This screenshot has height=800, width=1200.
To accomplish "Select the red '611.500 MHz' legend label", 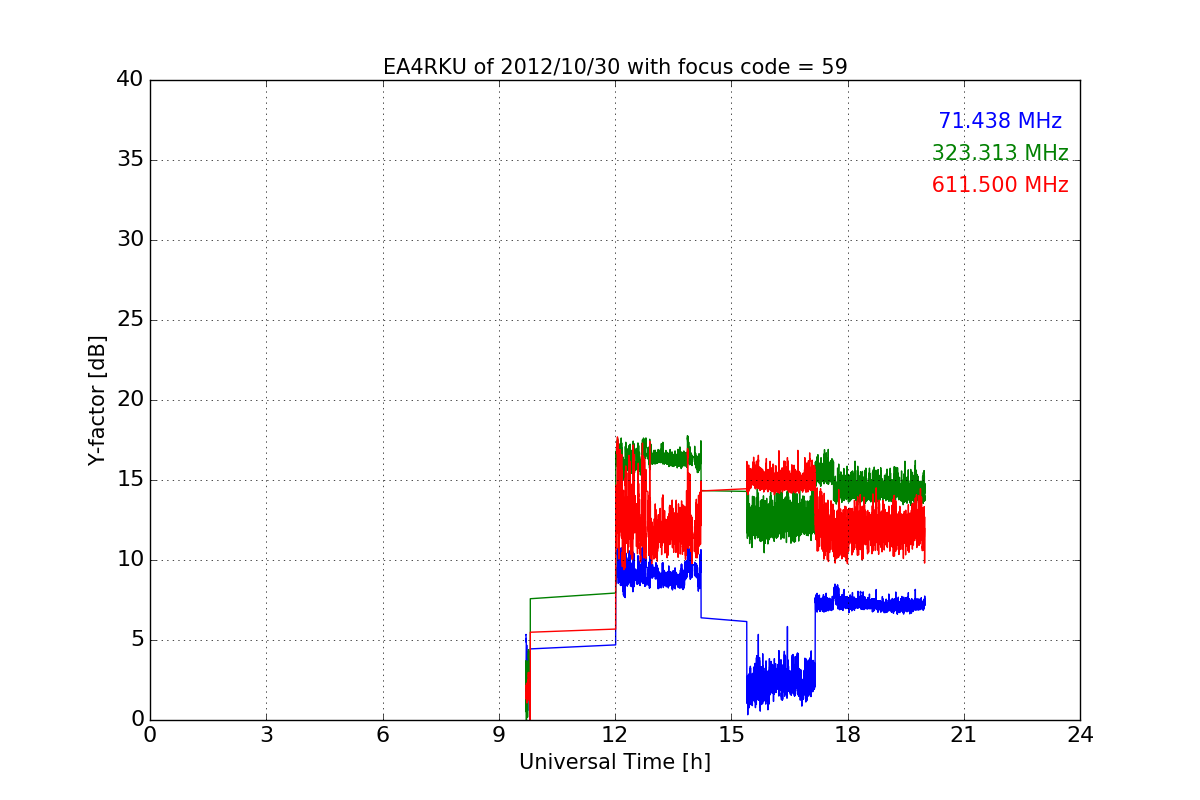I will click(1000, 185).
